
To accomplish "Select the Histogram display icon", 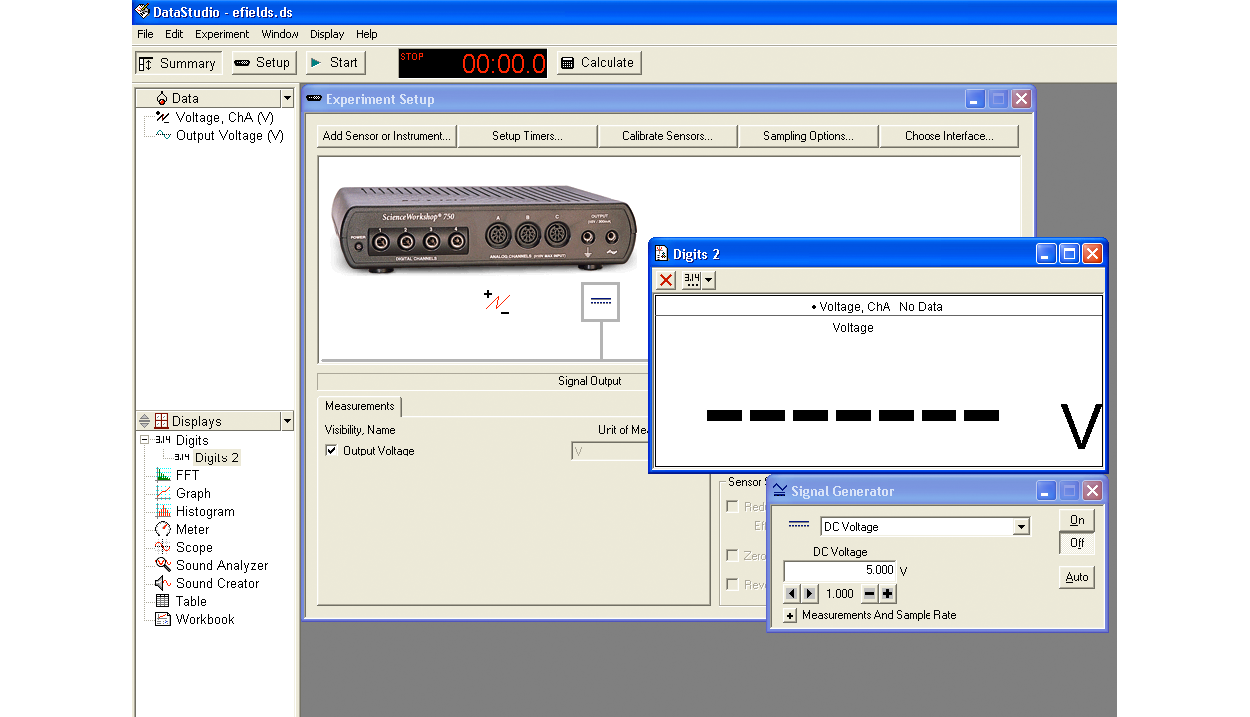I will point(163,511).
